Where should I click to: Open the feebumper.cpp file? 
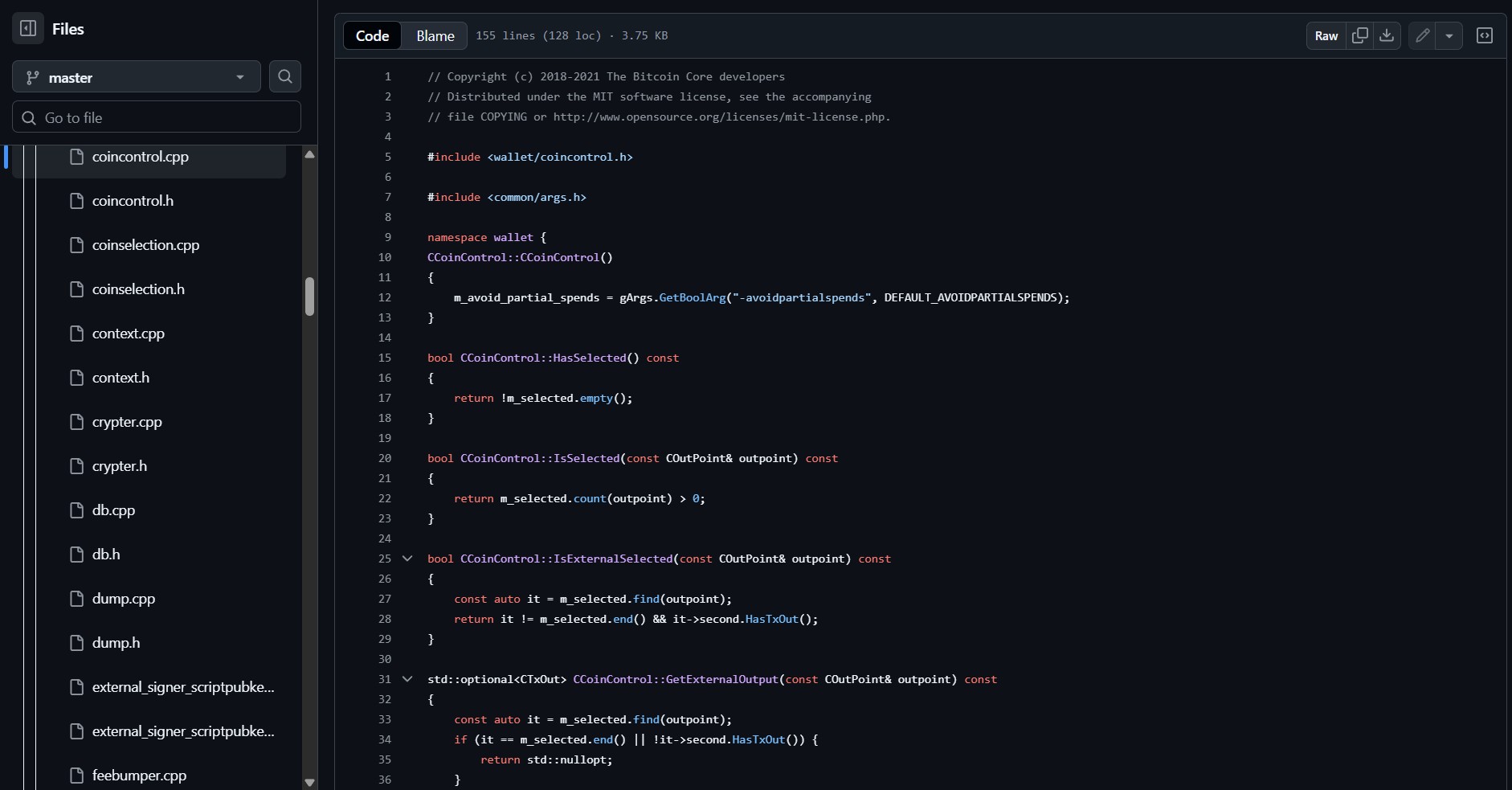[139, 776]
